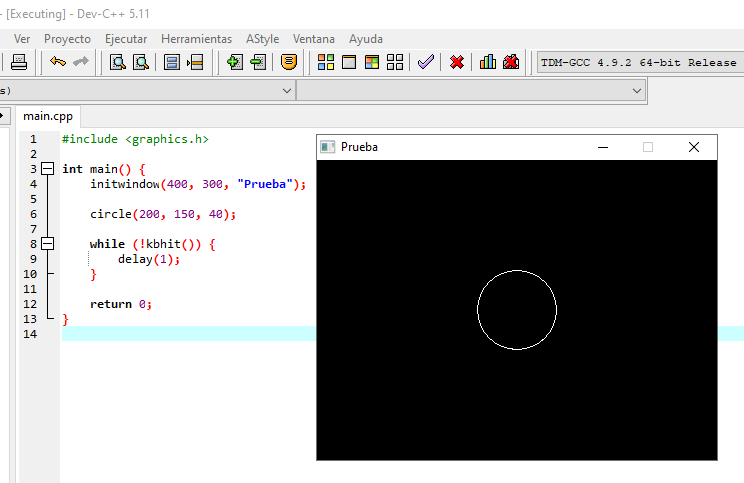Open the Herramientas menu

(x=196, y=39)
